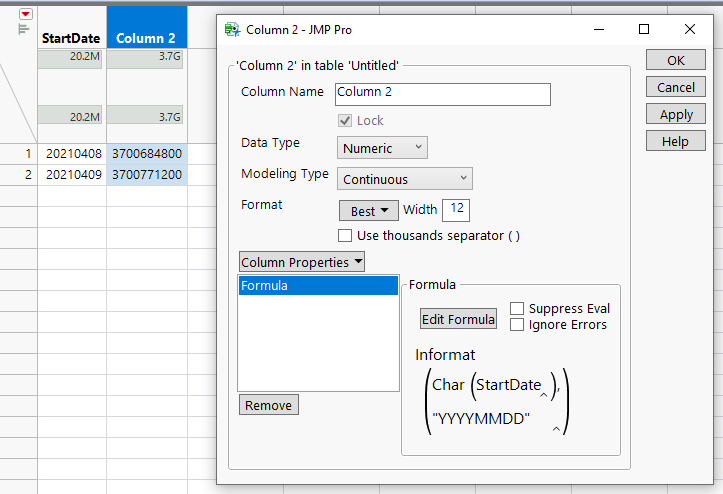
Task: Click the Edit Formula button
Action: [x=458, y=319]
